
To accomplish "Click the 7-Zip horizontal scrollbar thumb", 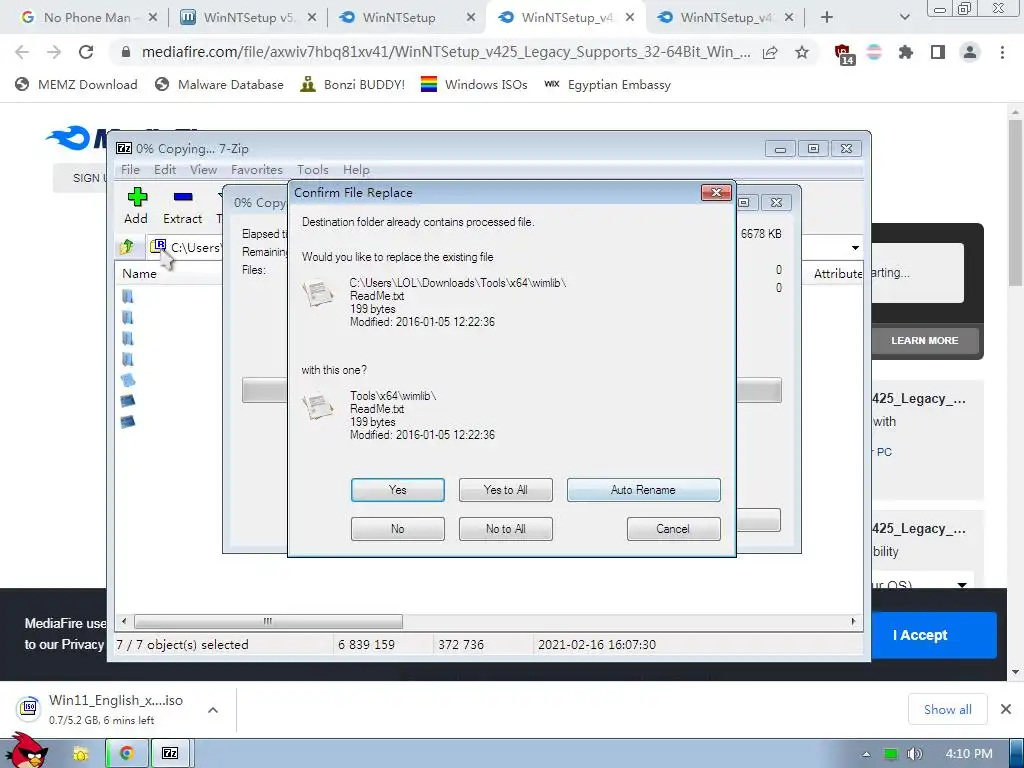I will 268,621.
